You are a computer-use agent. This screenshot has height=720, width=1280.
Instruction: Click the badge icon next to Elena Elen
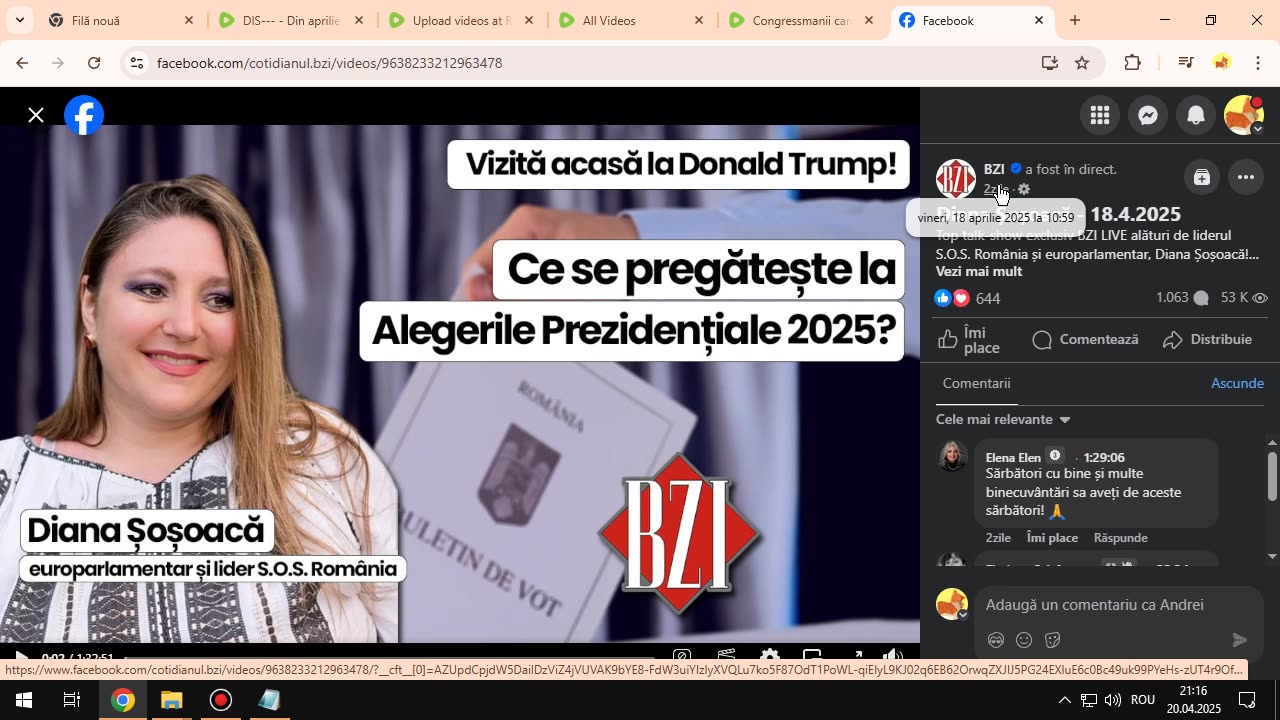1054,456
